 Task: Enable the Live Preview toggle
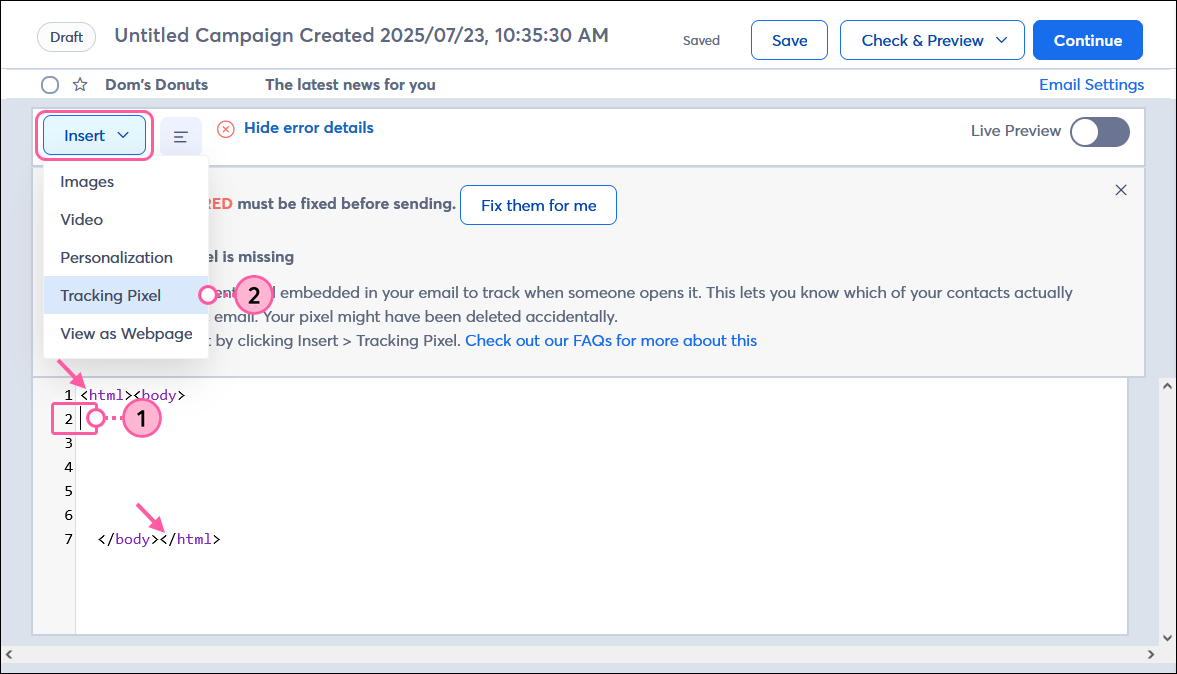coord(1099,131)
